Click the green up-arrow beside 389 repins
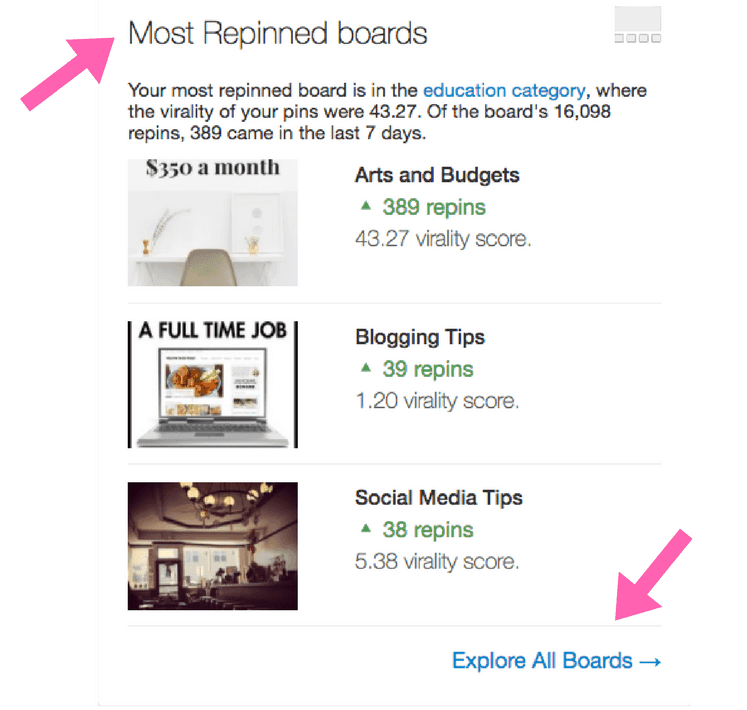This screenshot has width=747, height=710. click(x=365, y=206)
